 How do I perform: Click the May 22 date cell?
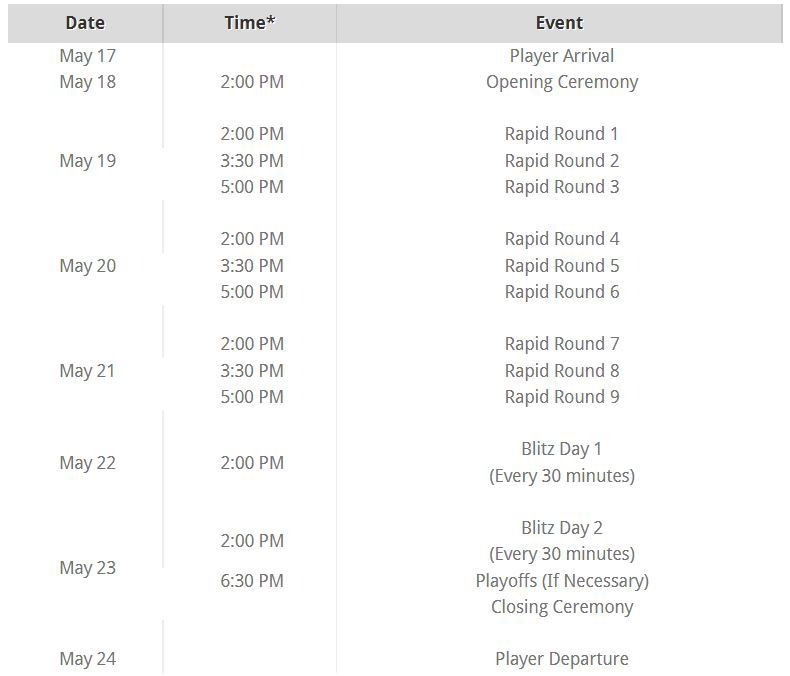click(x=88, y=463)
